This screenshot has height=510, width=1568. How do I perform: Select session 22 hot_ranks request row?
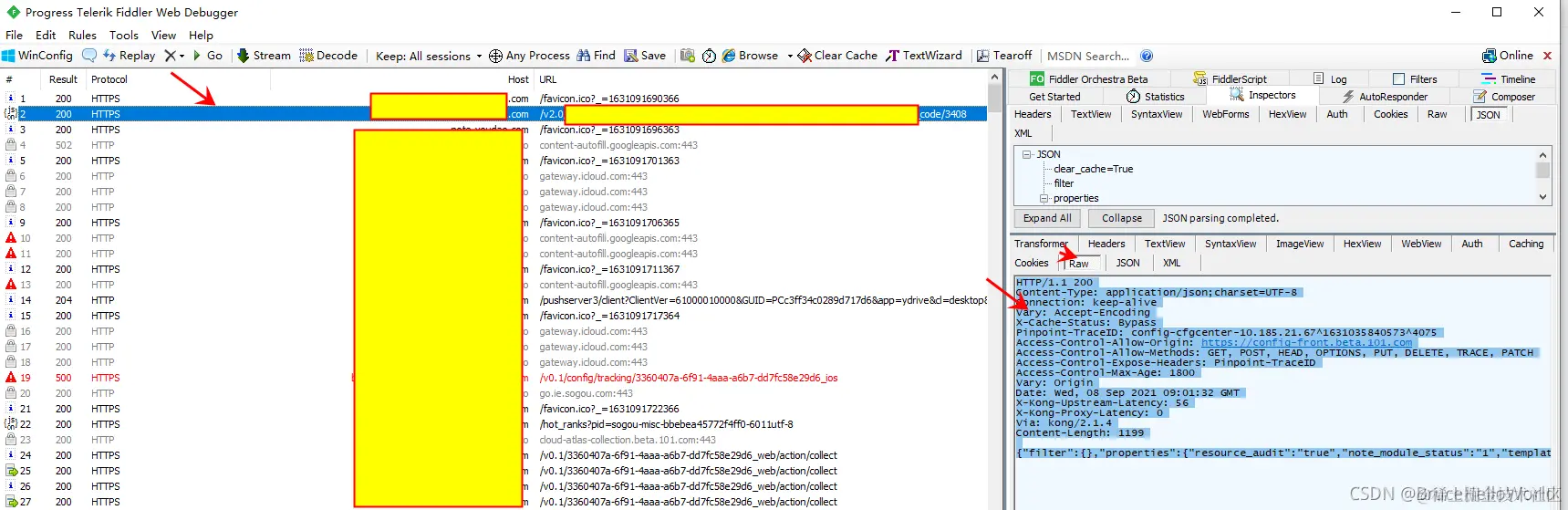pos(493,424)
